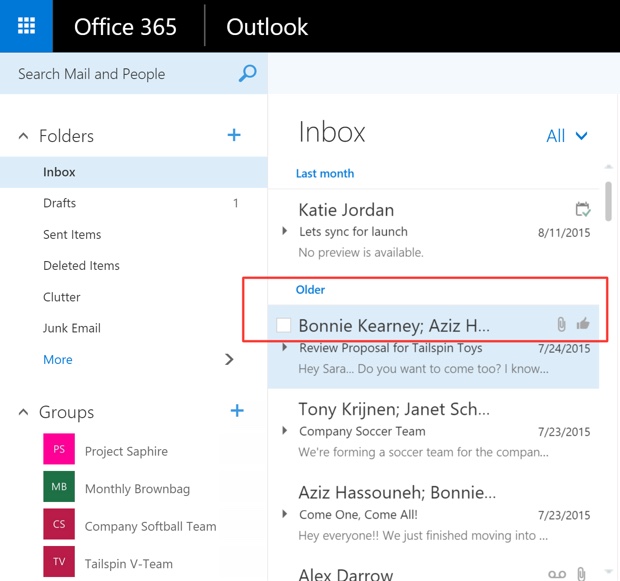This screenshot has height=581, width=620.
Task: Click date 7/24/2015 on Review Proposal message
Action: pyautogui.click(x=564, y=348)
